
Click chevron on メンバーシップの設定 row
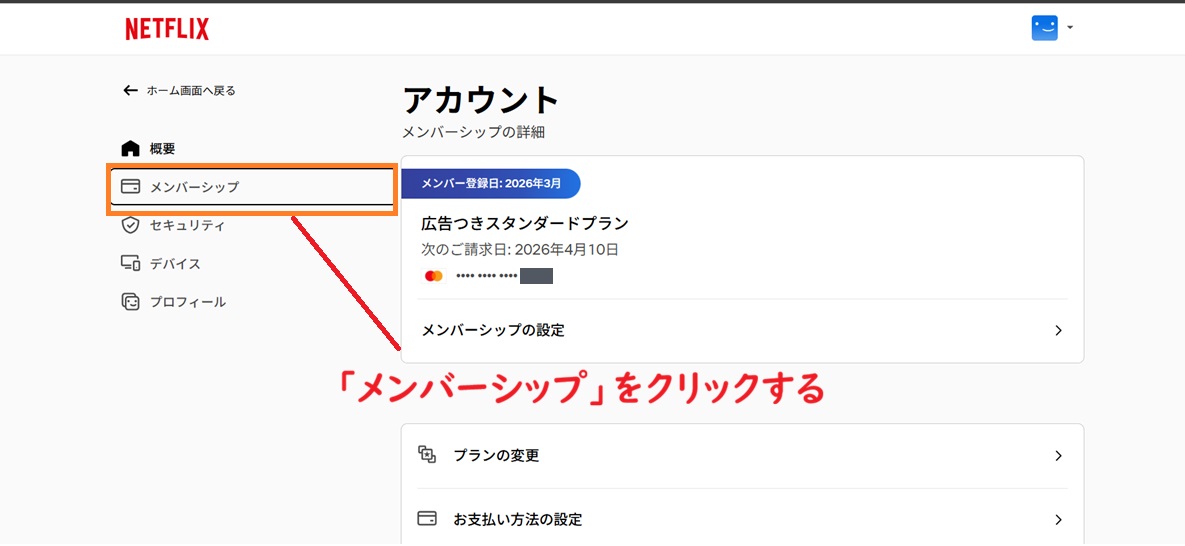[1059, 330]
